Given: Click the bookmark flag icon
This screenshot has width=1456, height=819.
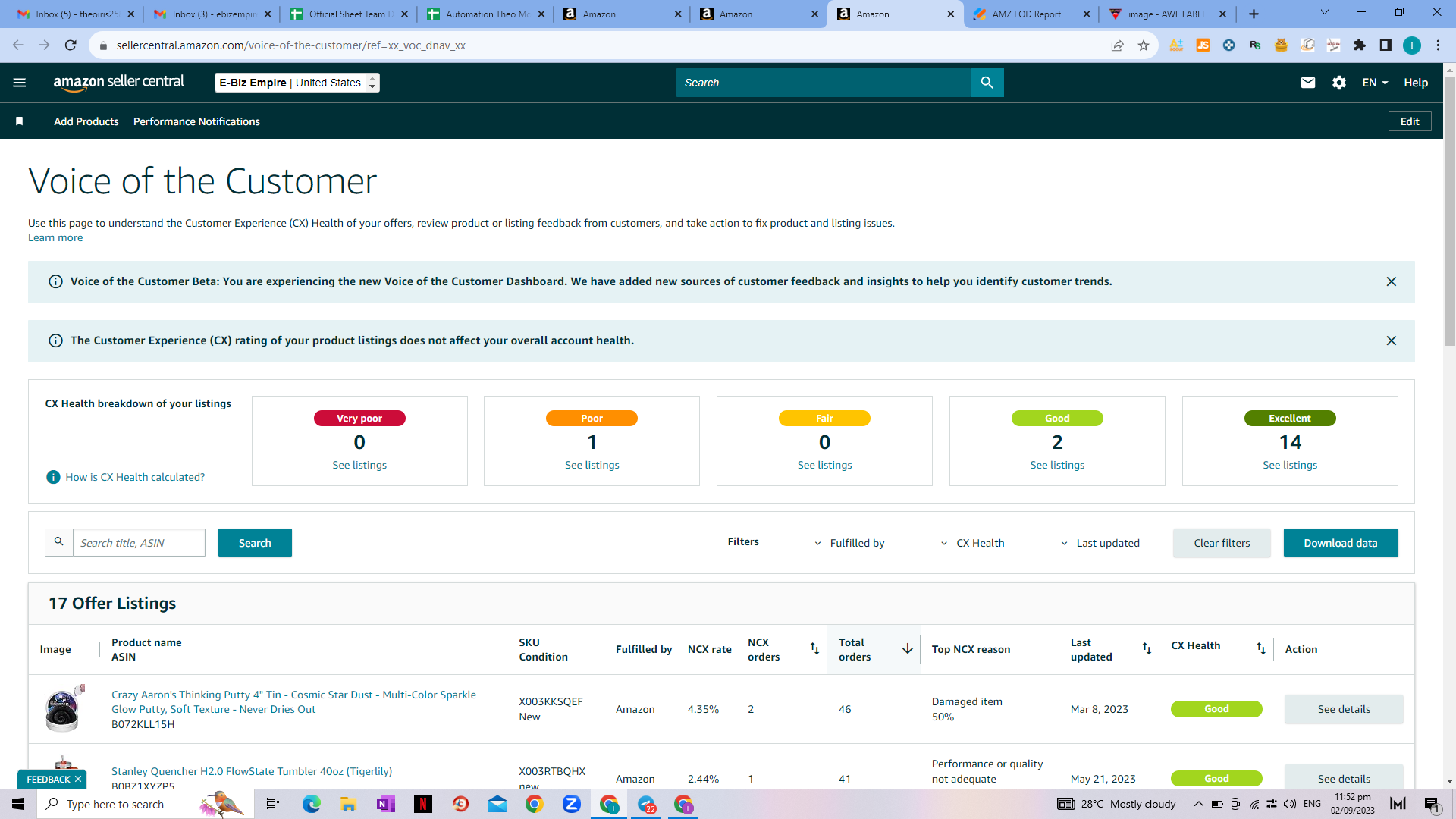Looking at the screenshot, I should pos(20,121).
